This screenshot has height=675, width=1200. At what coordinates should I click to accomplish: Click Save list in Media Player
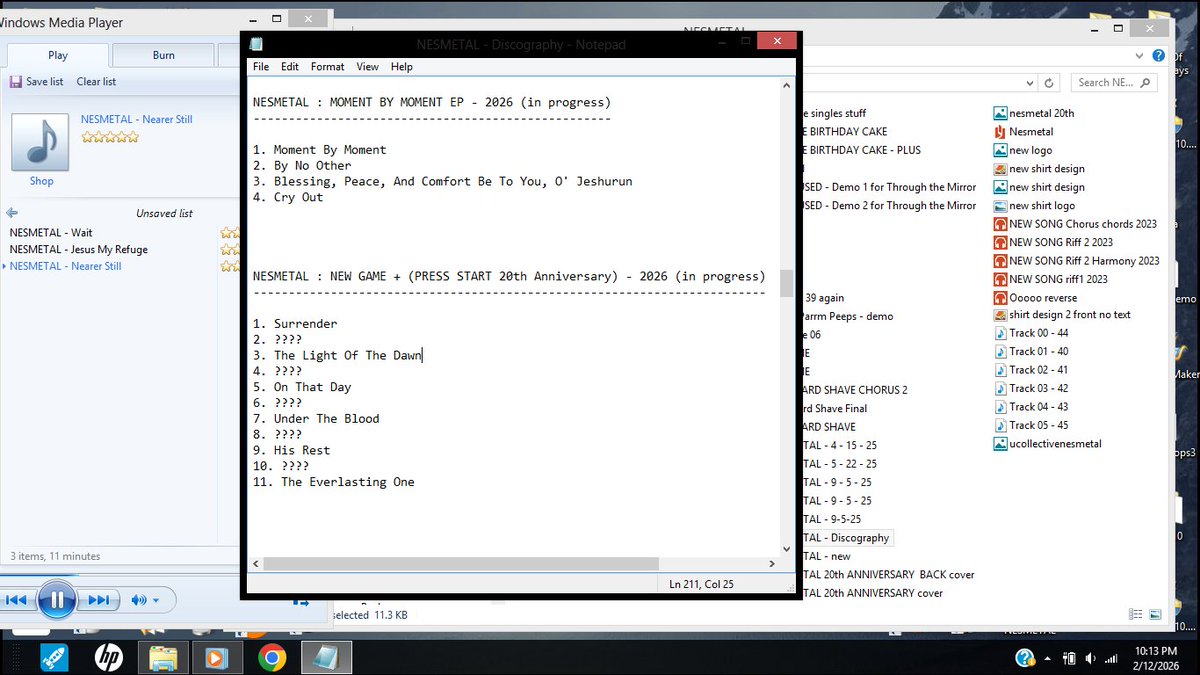37,82
